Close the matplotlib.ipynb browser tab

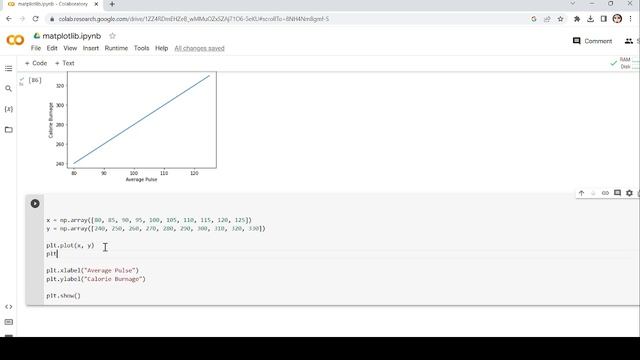point(96,4)
